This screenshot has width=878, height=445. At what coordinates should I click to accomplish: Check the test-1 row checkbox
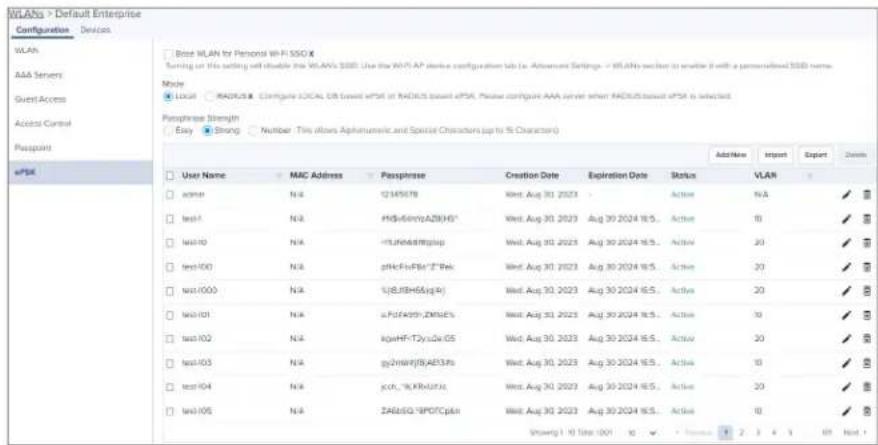pos(169,219)
